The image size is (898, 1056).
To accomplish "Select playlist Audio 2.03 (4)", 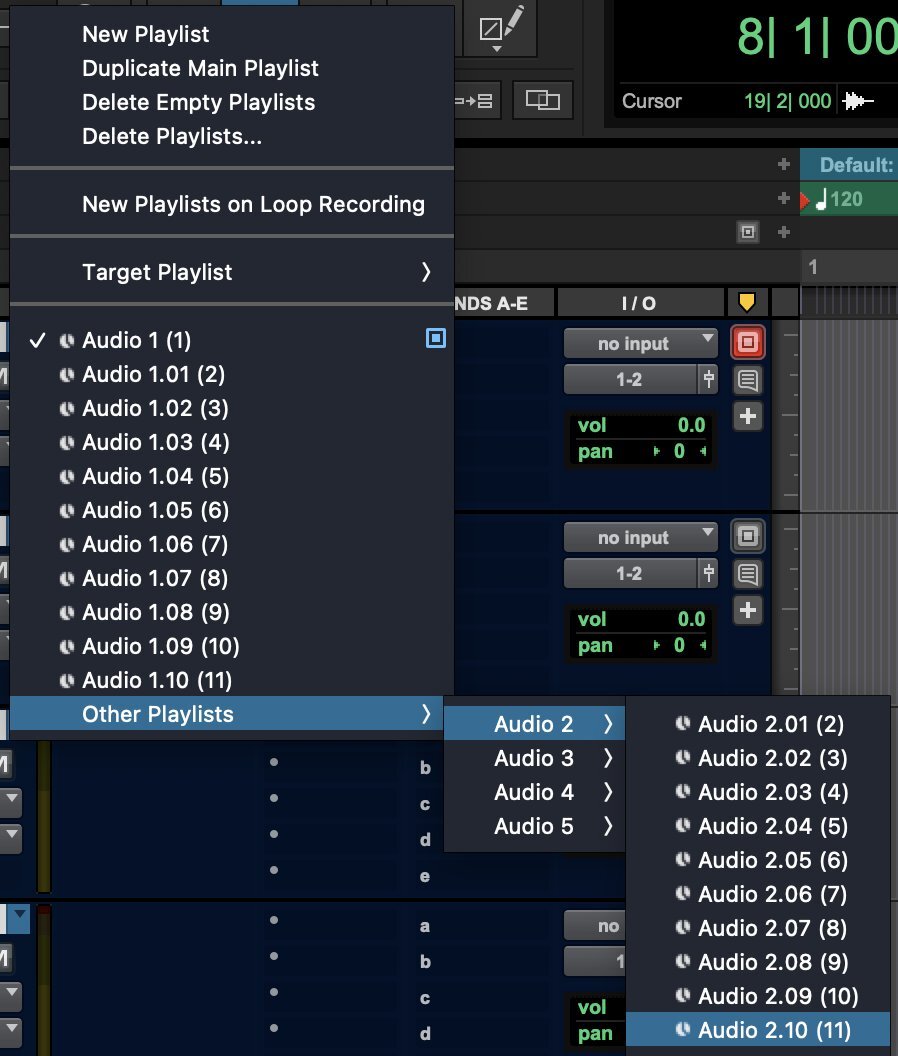I will click(x=759, y=792).
